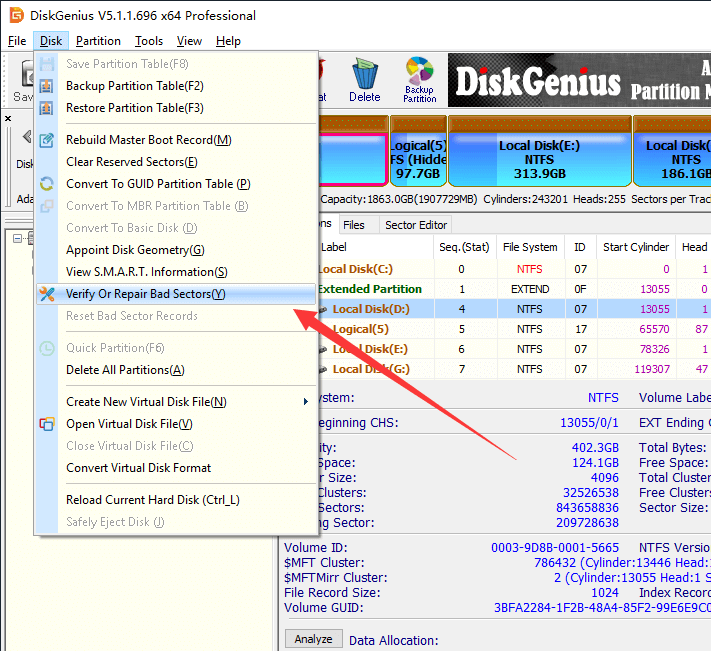Click the free space value 124.1GB
Screen dimensions: 711x651
point(595,463)
